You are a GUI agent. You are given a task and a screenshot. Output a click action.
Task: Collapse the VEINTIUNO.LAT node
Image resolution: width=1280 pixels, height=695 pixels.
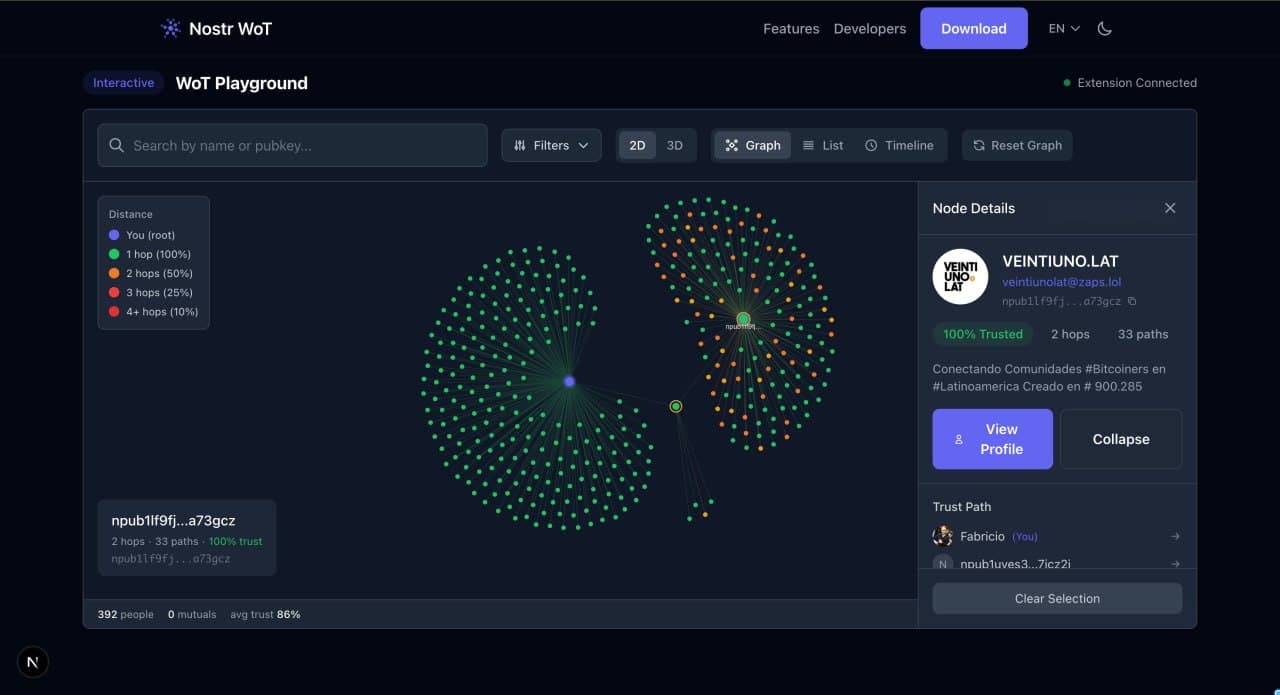[x=1120, y=439]
